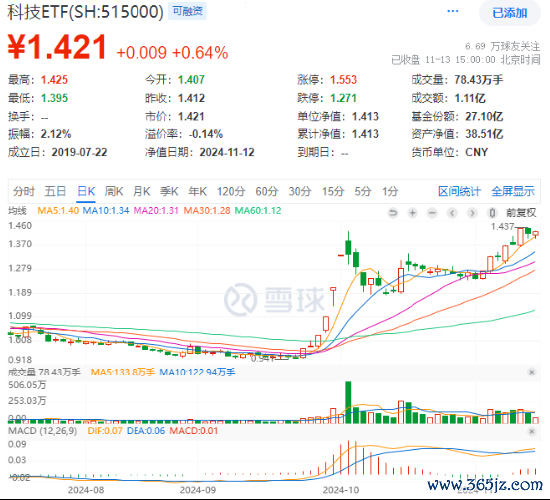This screenshot has height=500, width=550.
Task: Close the 成交量 volume indicator panel
Action: 532,372
